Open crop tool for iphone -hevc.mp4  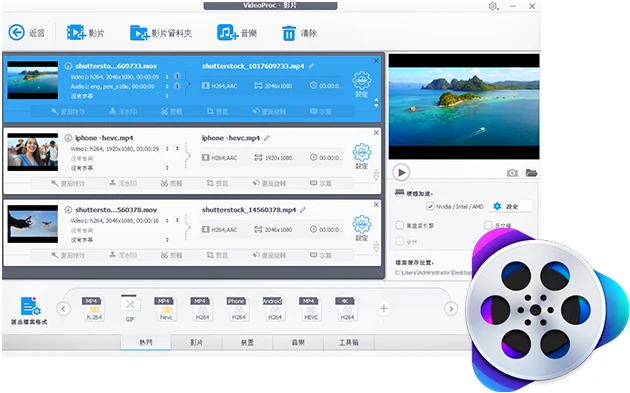tap(217, 183)
